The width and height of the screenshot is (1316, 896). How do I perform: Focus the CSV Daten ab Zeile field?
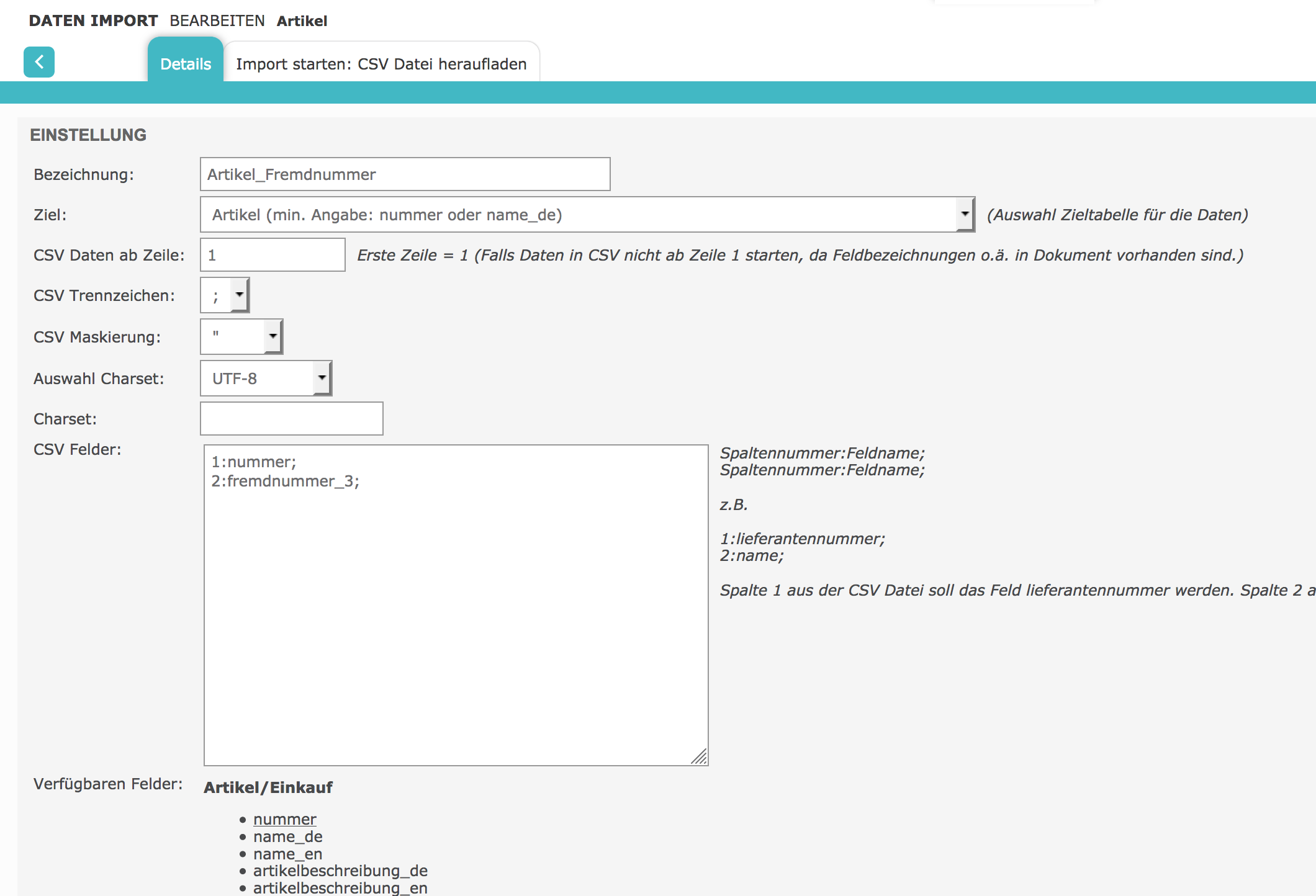(x=273, y=255)
